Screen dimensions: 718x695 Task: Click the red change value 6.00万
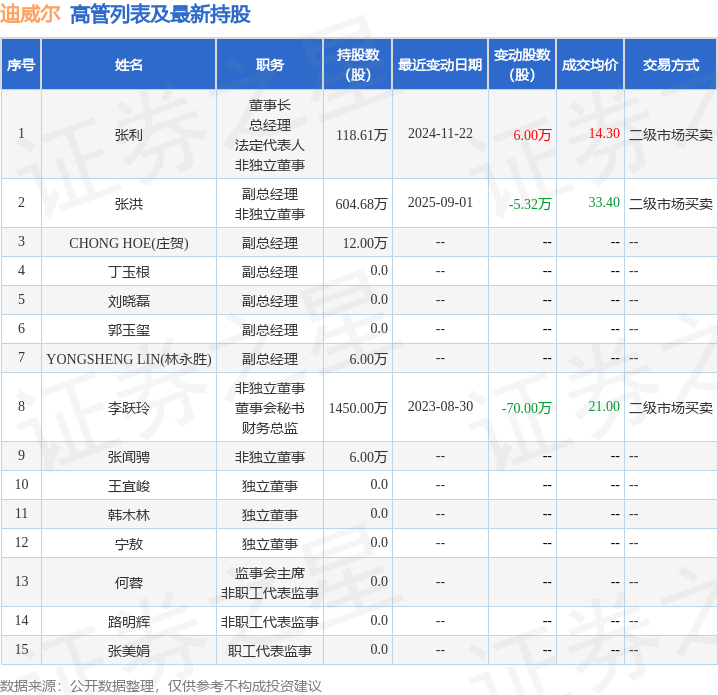click(x=532, y=135)
